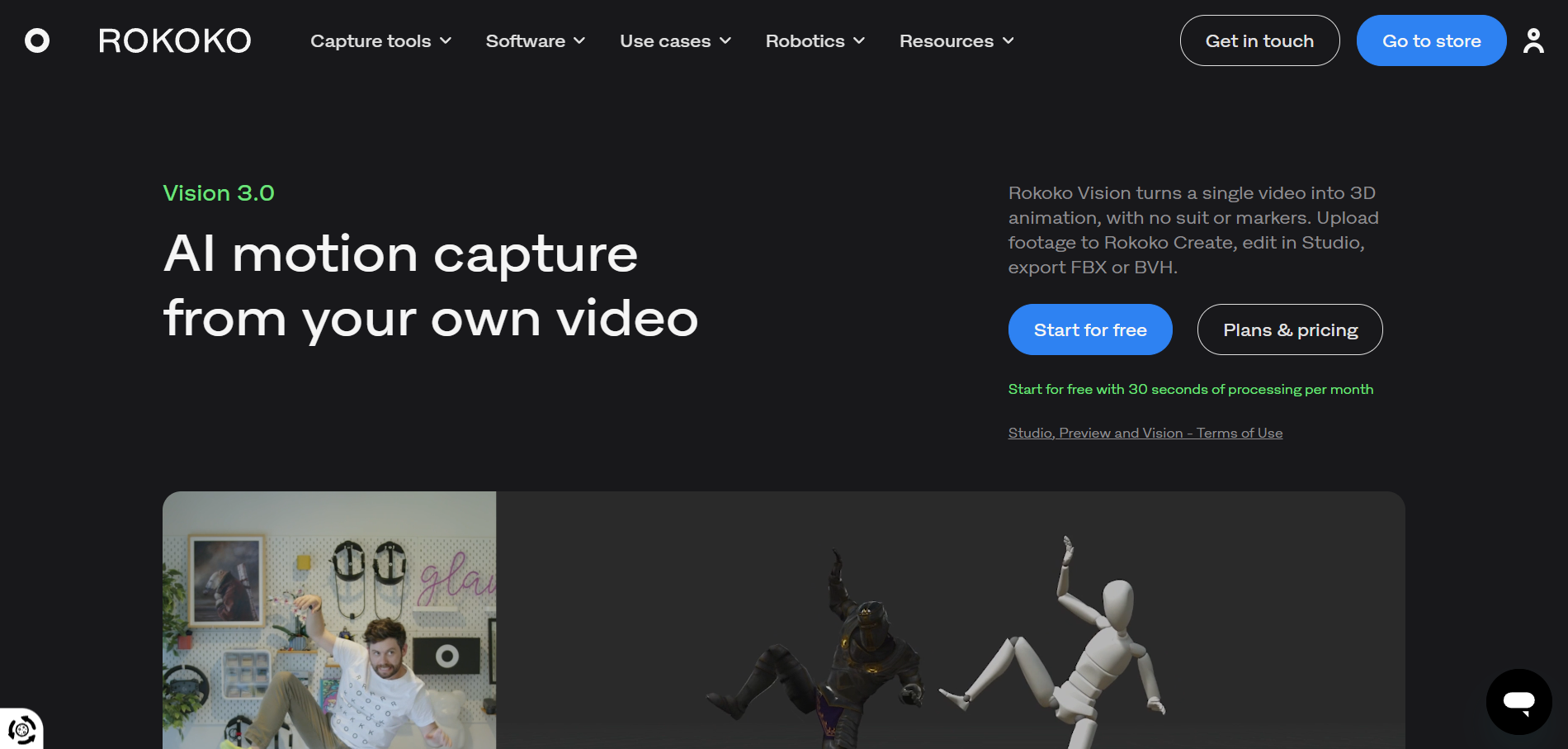Click the Rokoko circle logo icon

[37, 40]
